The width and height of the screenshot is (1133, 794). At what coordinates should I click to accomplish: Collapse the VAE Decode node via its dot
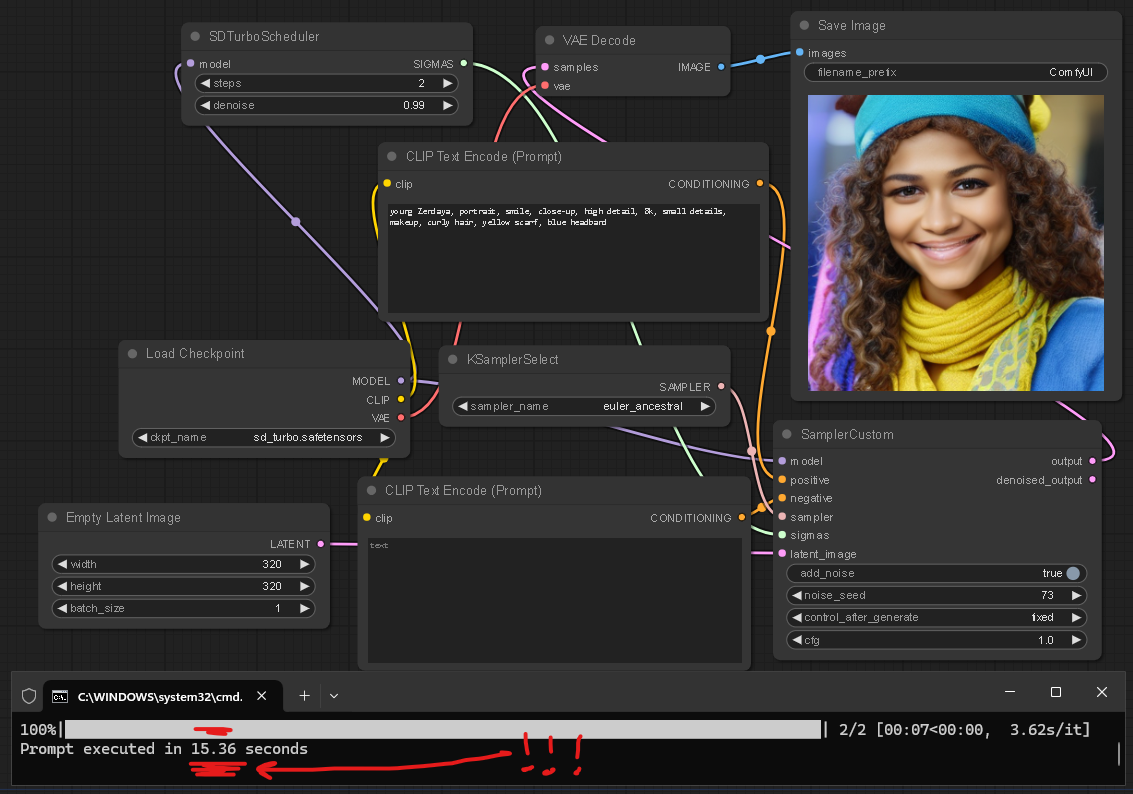549,41
